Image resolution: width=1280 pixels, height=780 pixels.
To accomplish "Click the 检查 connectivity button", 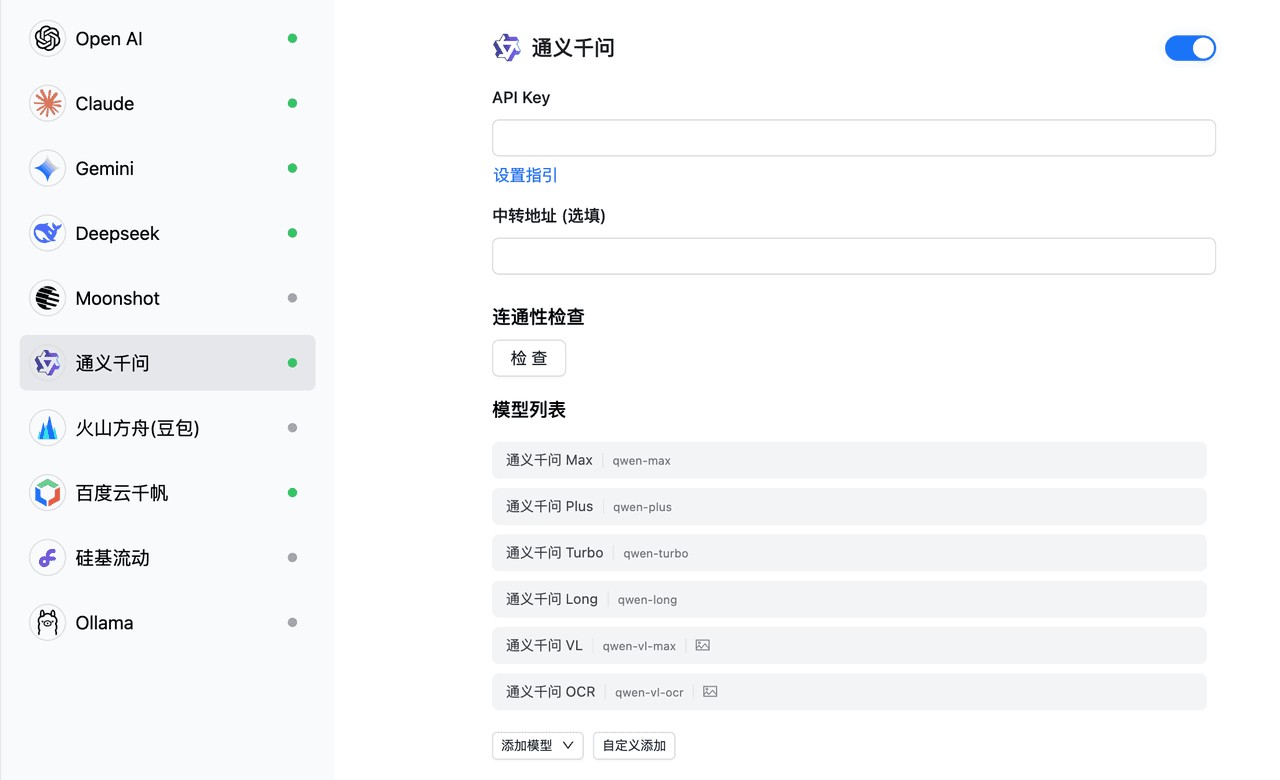I will click(x=529, y=358).
